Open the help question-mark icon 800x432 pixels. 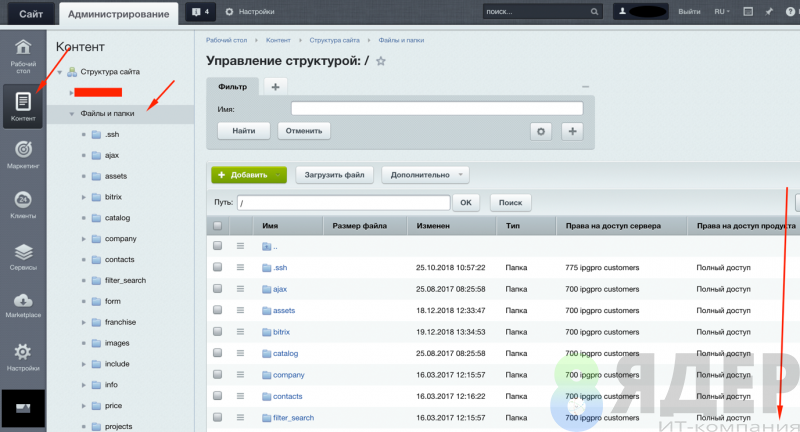tap(790, 12)
